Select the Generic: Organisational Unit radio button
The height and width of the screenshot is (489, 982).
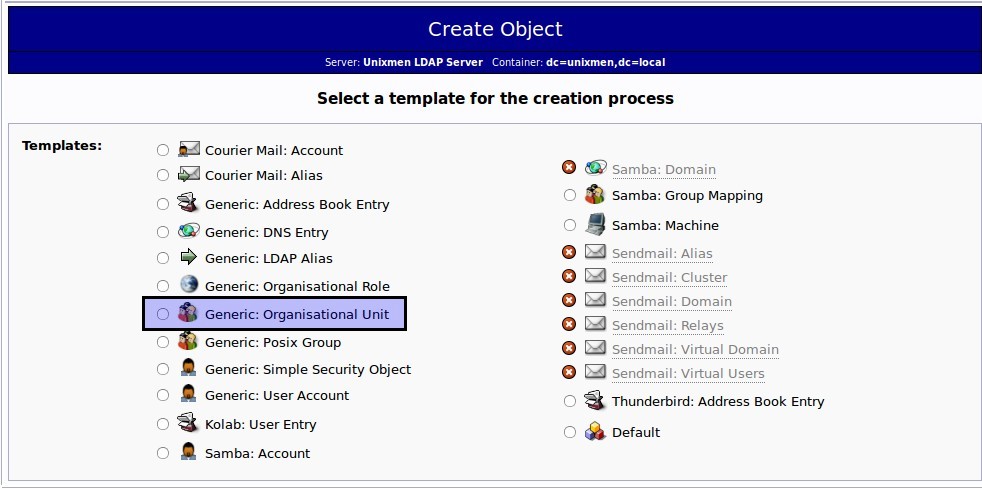click(x=163, y=314)
